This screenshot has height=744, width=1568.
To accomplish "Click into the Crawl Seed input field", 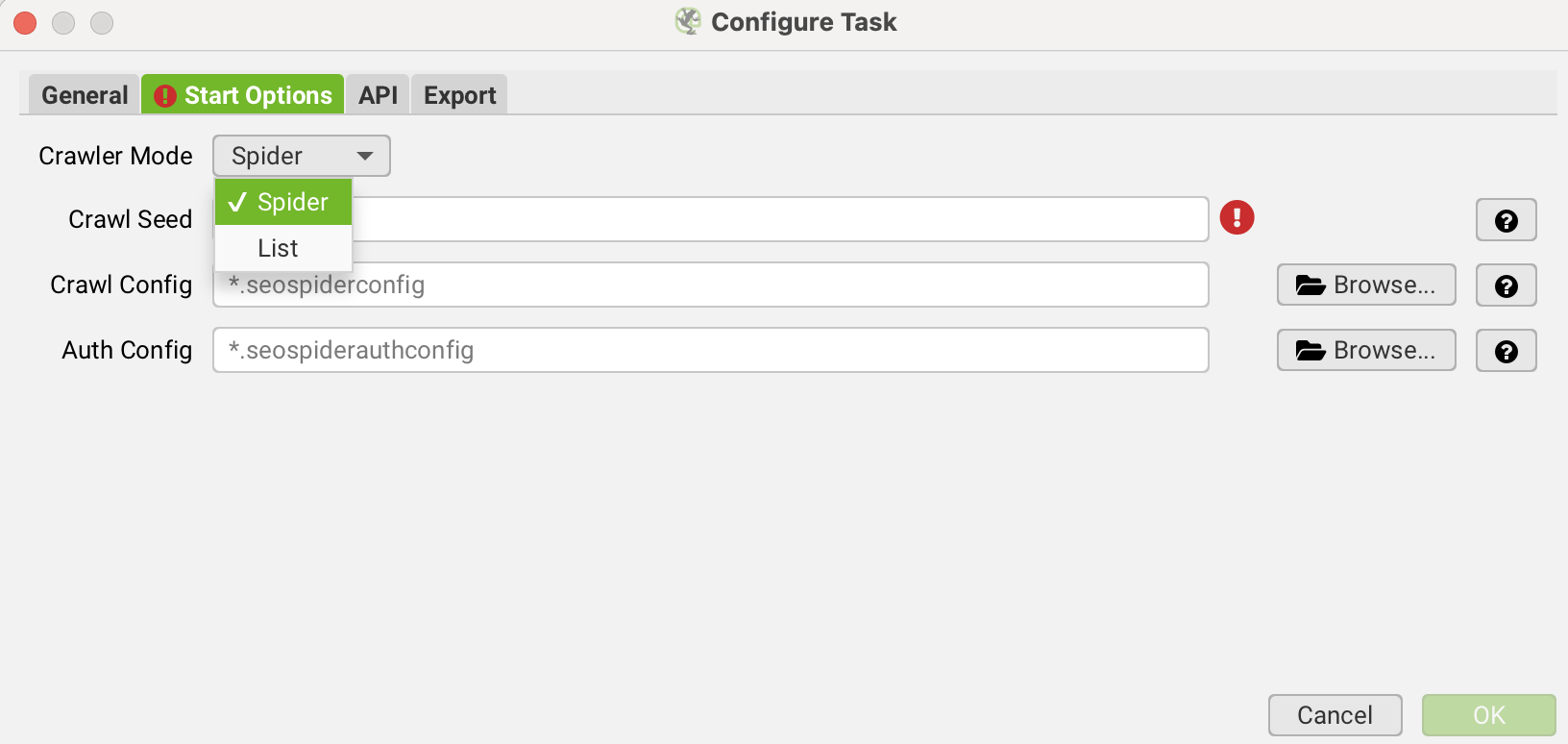I will (x=769, y=219).
